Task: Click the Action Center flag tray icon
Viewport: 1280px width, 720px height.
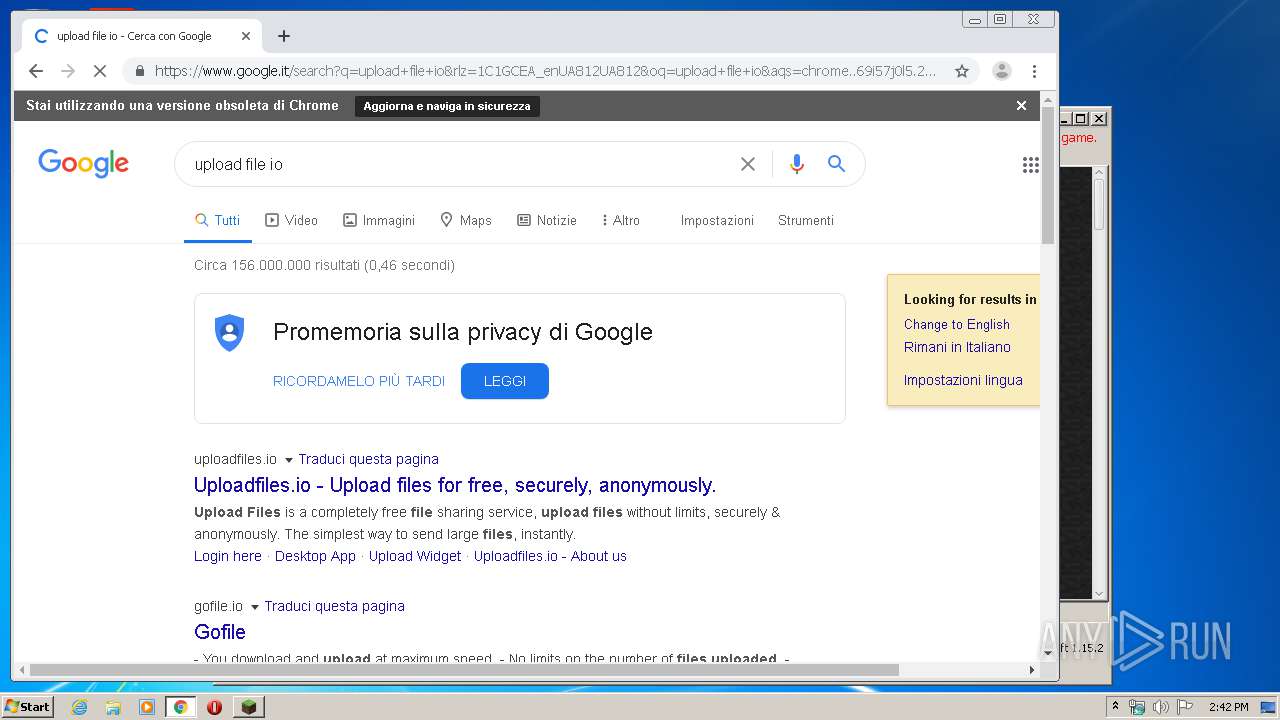Action: (x=1185, y=707)
